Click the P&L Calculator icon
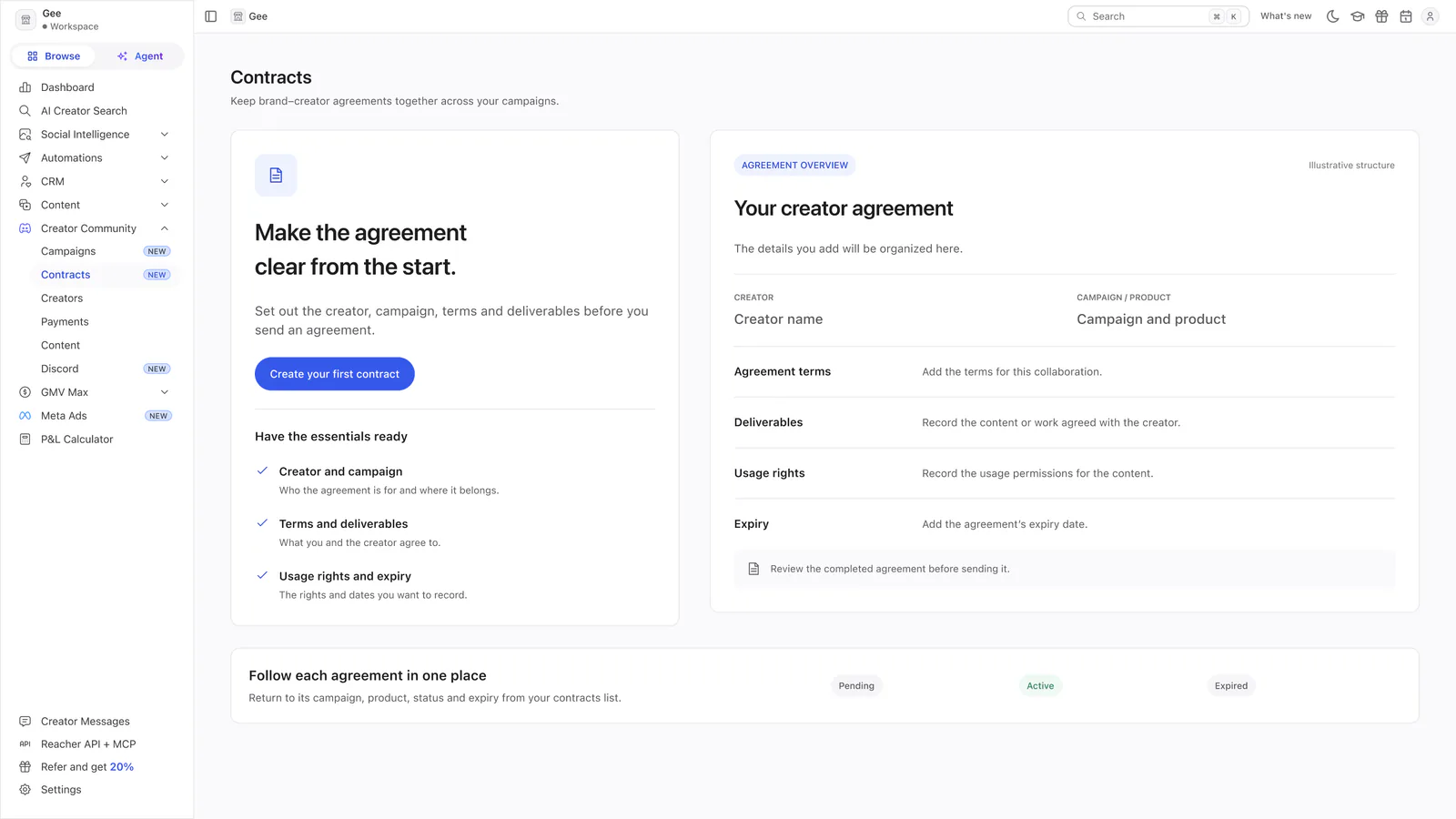The image size is (1456, 819). coord(25,440)
